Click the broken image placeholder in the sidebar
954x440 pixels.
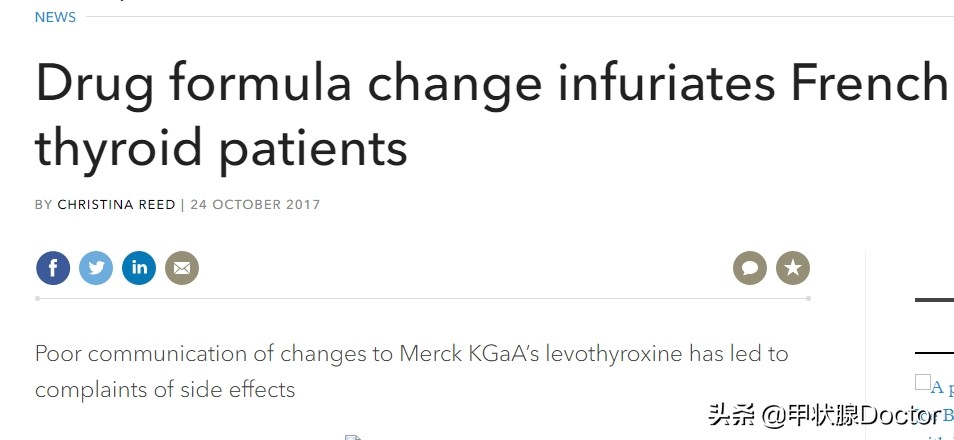pos(922,382)
